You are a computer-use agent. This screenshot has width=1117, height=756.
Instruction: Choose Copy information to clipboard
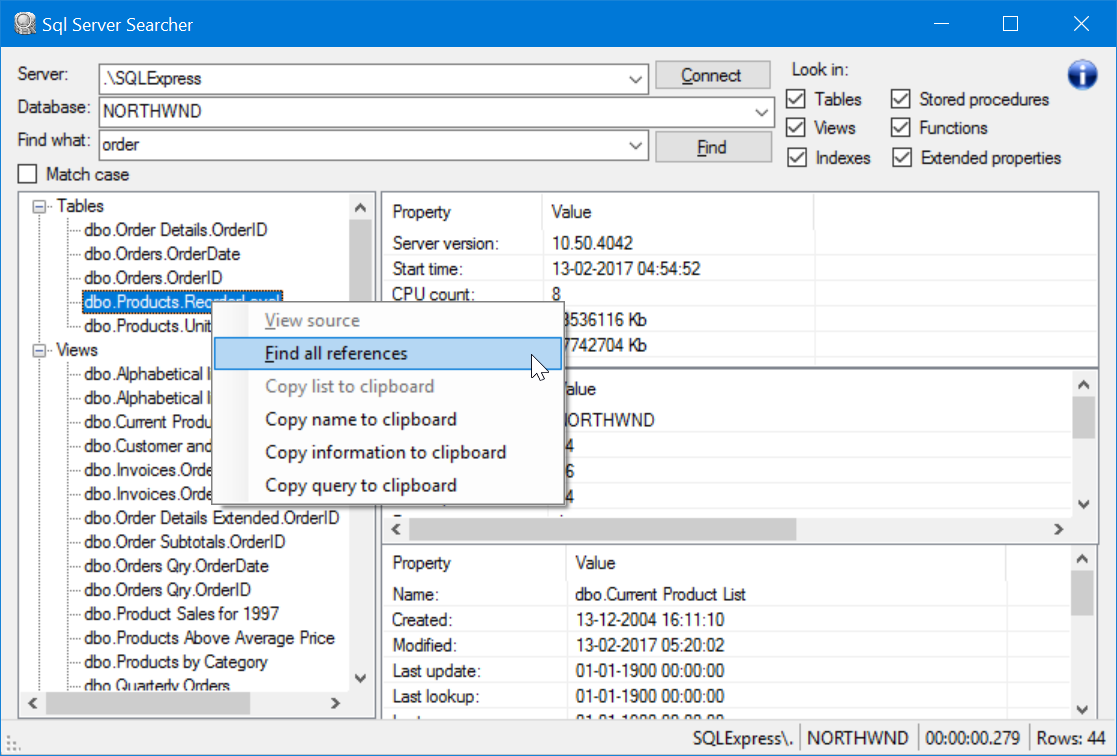[x=387, y=452]
